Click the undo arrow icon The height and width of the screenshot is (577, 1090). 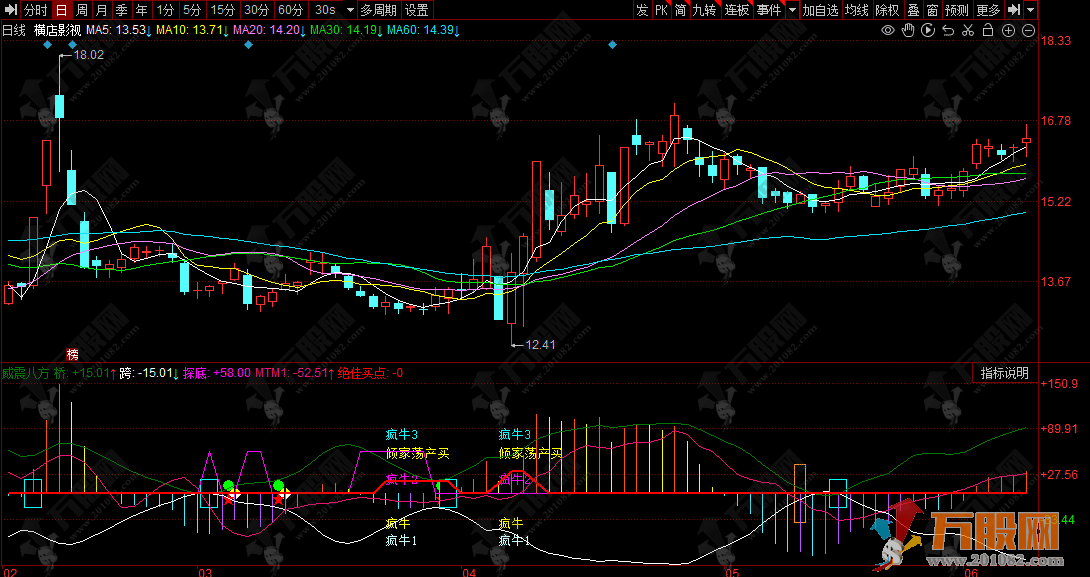948,31
